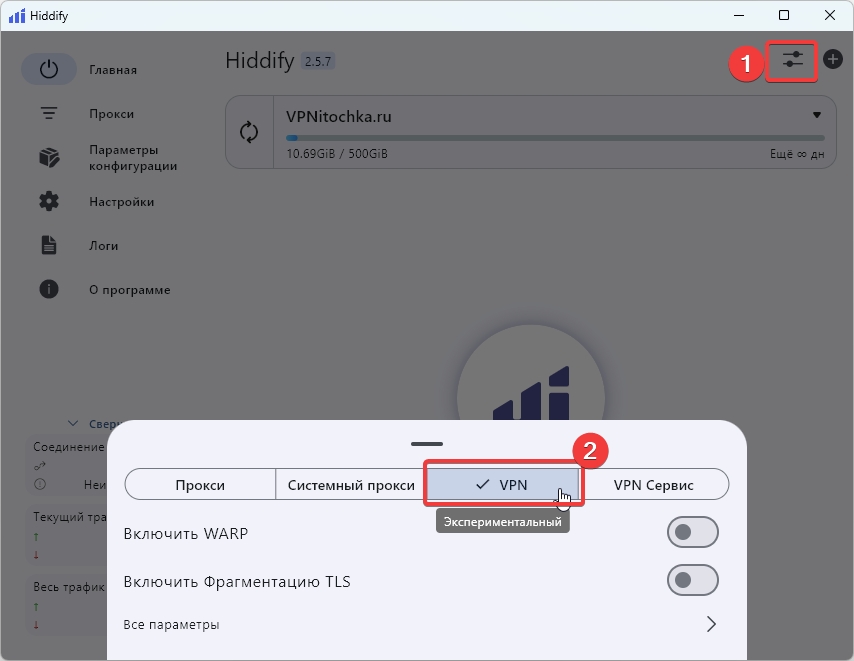
Task: Choose the VPN mode segment
Action: point(502,485)
